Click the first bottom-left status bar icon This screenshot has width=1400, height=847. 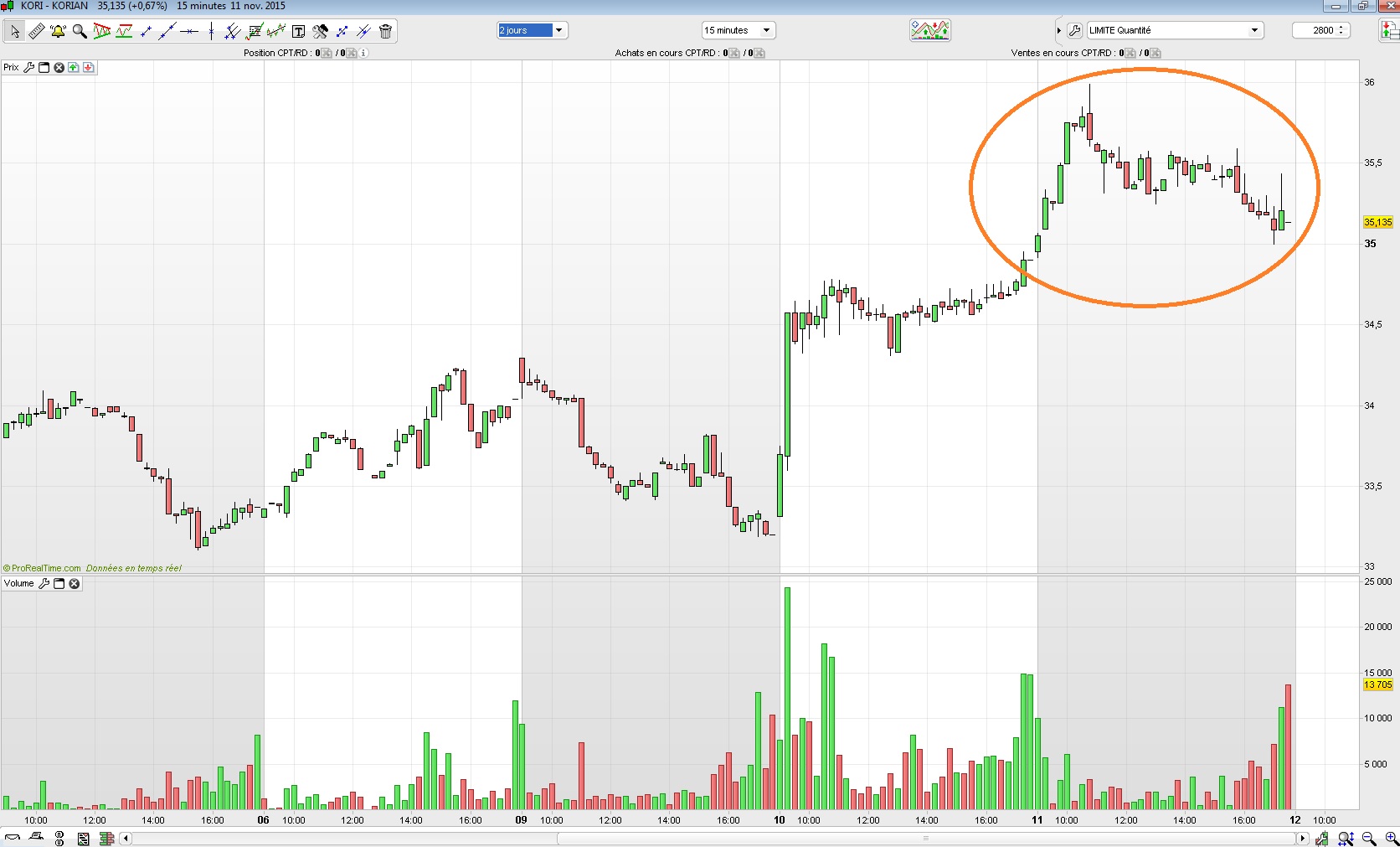[x=13, y=838]
